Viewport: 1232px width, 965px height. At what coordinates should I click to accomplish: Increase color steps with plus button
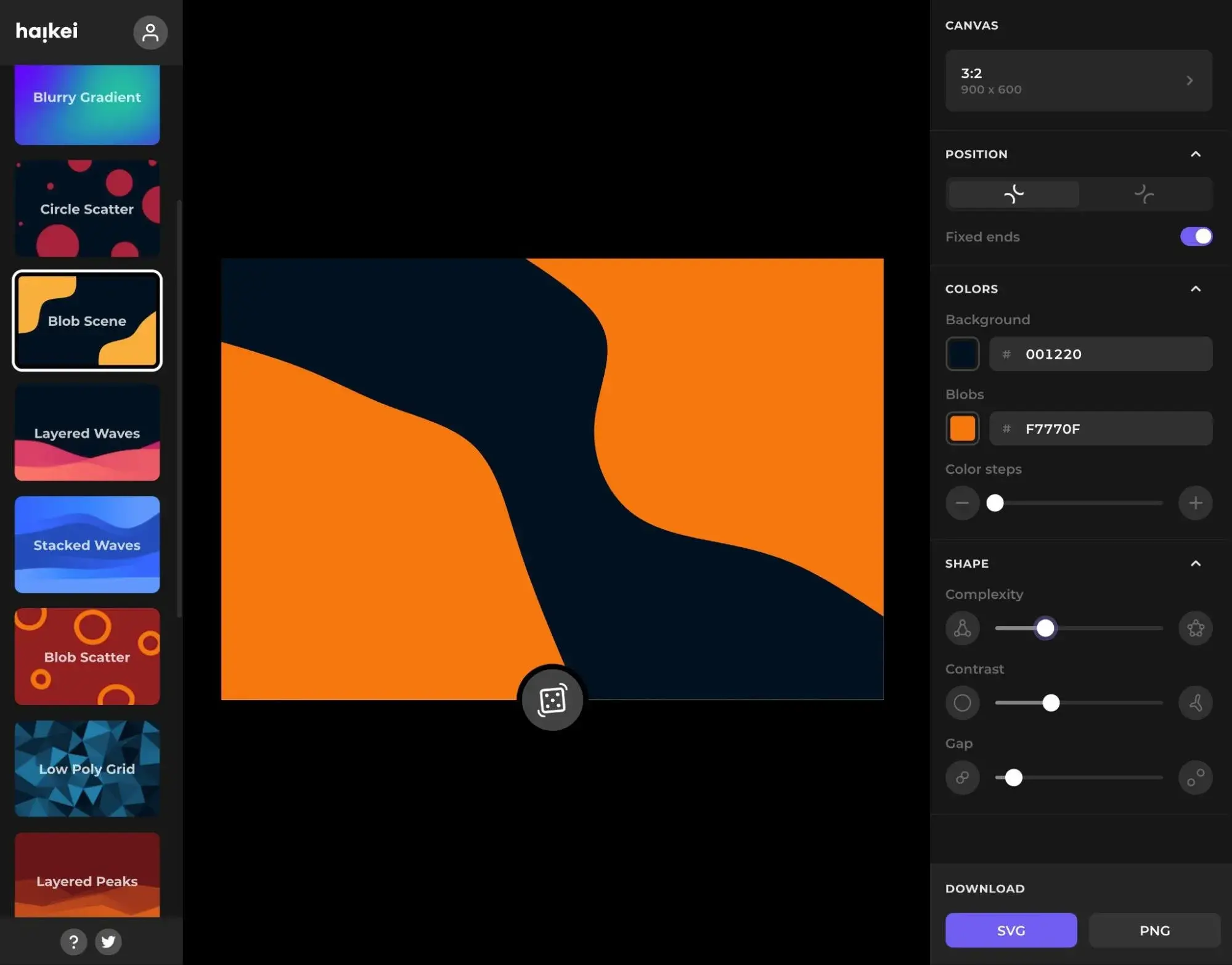coord(1195,503)
